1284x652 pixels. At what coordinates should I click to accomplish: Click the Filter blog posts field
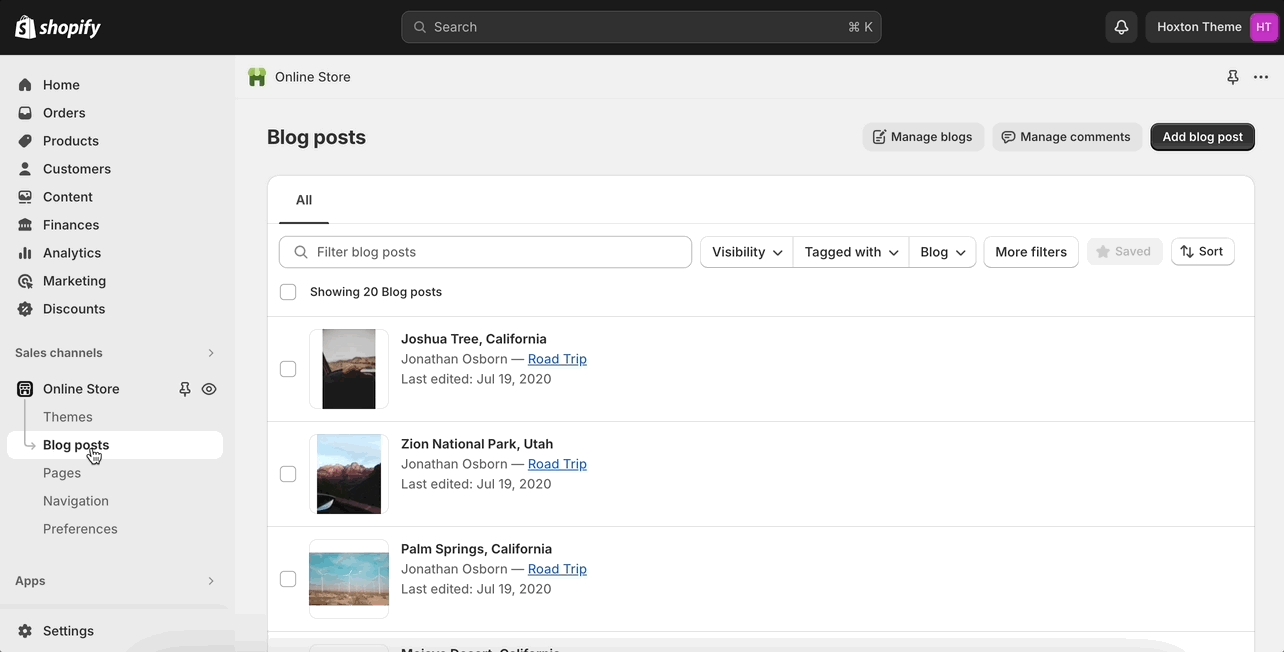pyautogui.click(x=485, y=252)
